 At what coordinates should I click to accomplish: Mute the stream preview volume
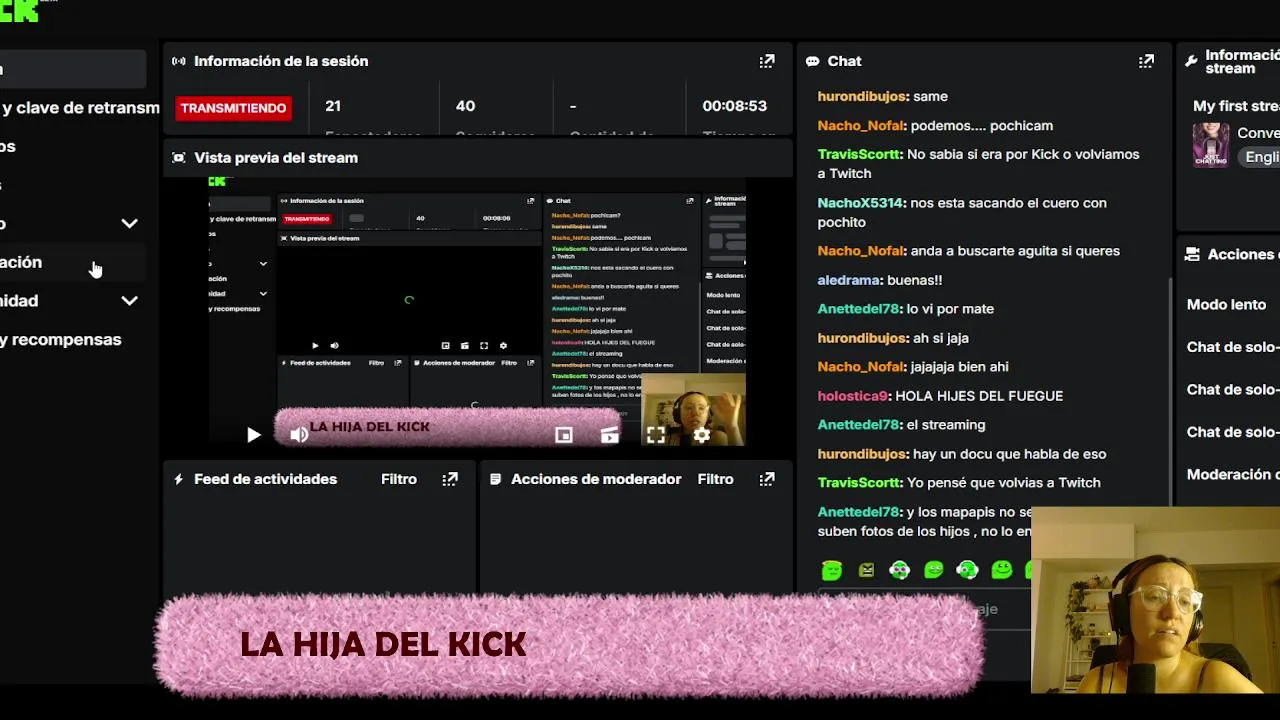tap(299, 435)
